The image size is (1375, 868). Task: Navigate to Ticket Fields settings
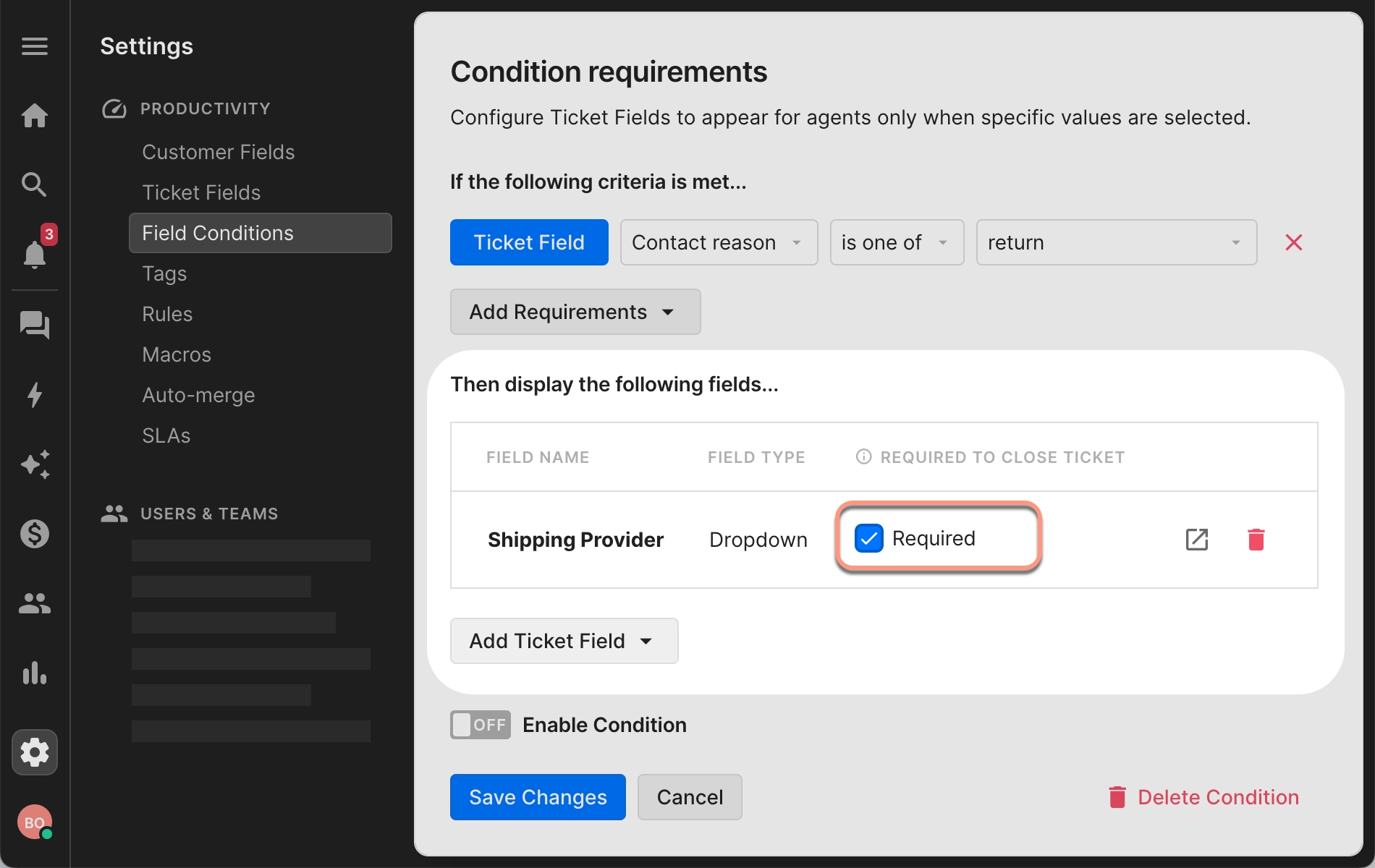click(201, 192)
